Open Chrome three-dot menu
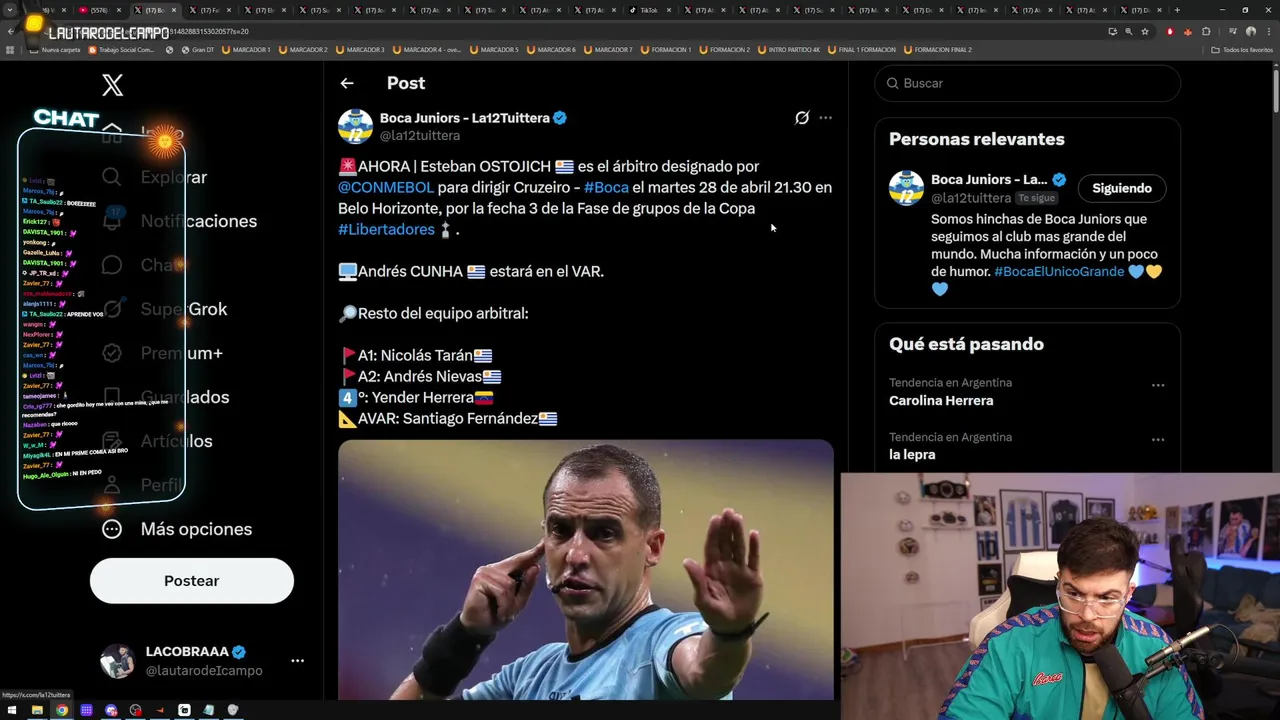Screen dimensions: 1280x720 [1269, 31]
